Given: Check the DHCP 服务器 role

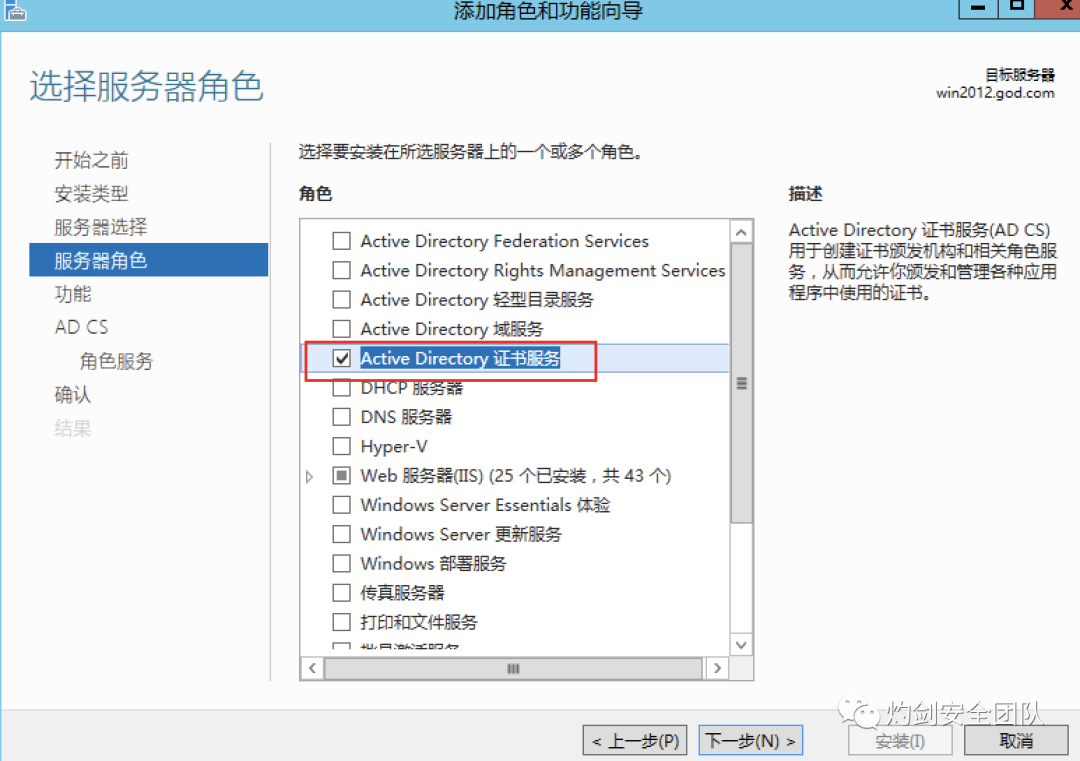Looking at the screenshot, I should 341,388.
